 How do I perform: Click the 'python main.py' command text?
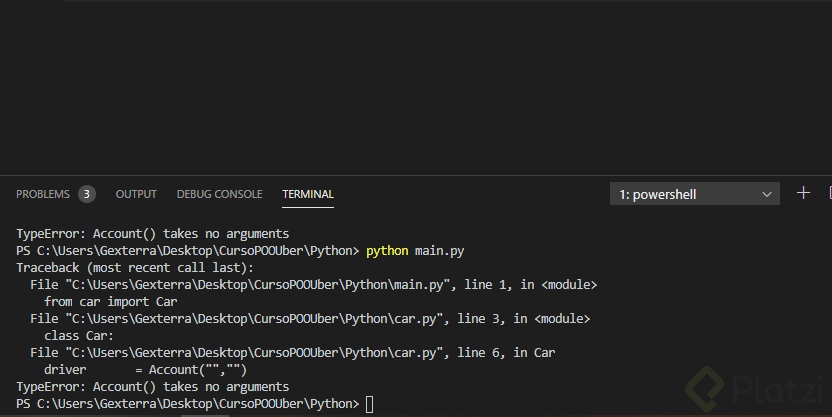click(x=415, y=251)
